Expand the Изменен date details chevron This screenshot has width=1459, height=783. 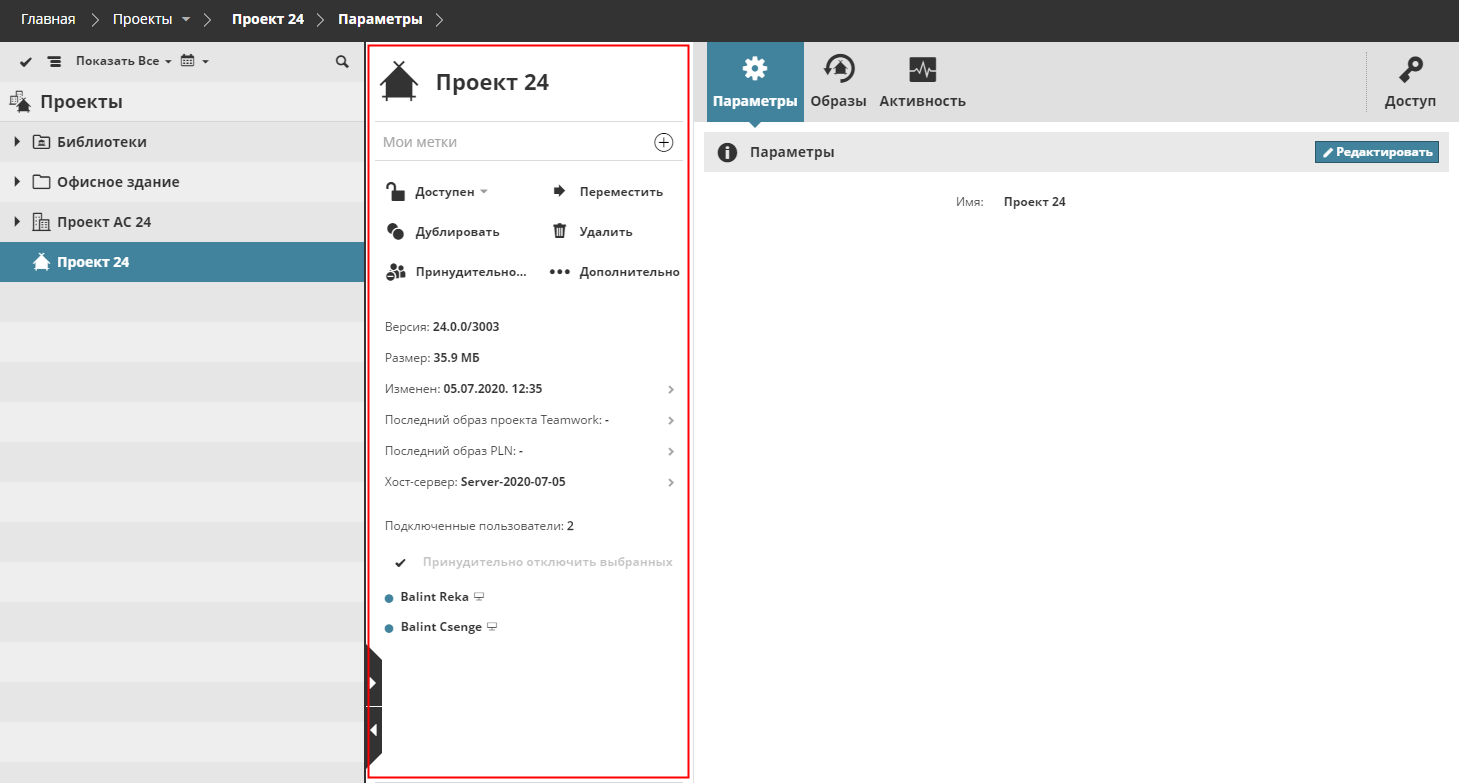[671, 389]
